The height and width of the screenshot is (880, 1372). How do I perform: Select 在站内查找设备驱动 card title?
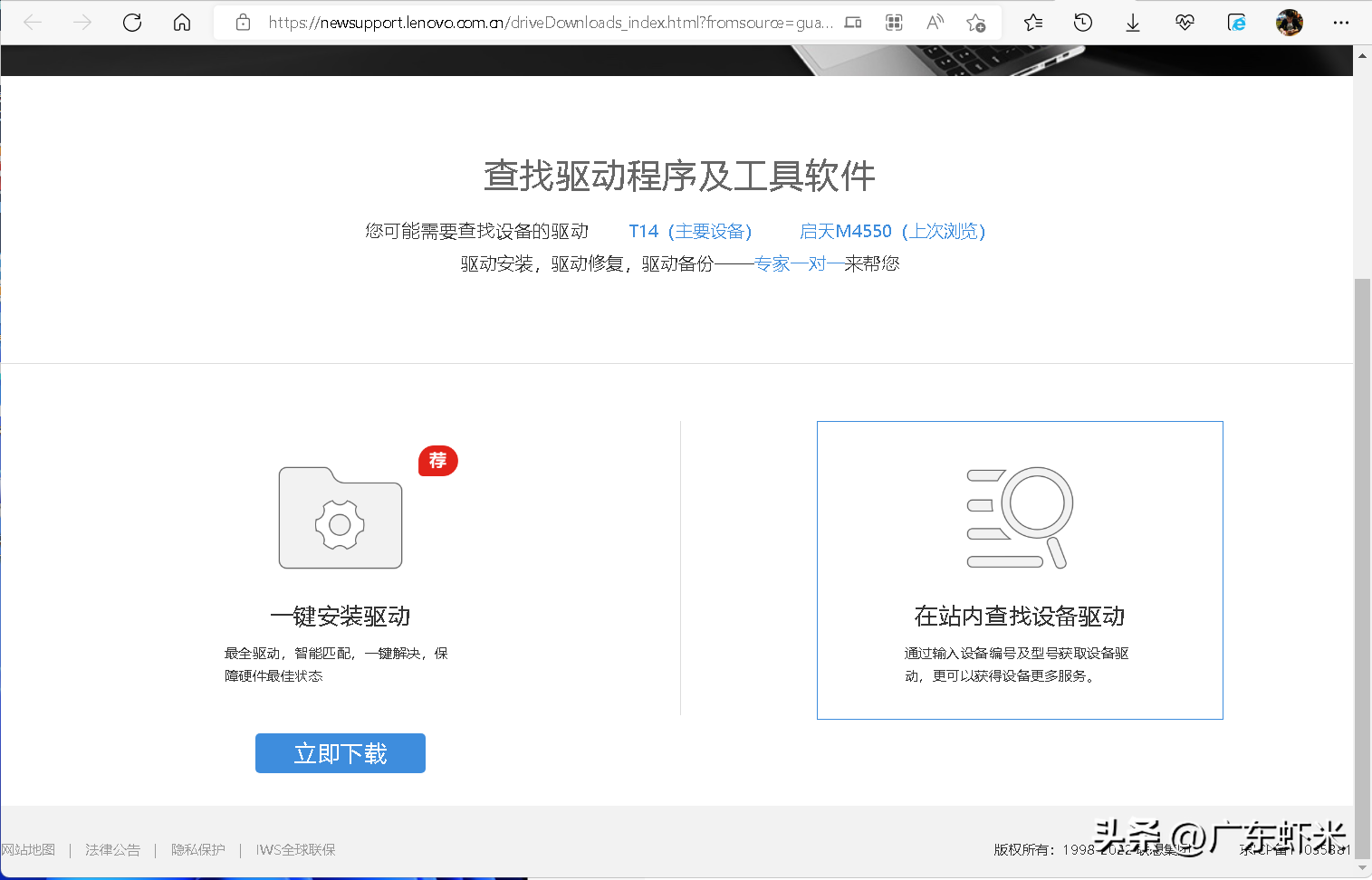pos(1020,617)
